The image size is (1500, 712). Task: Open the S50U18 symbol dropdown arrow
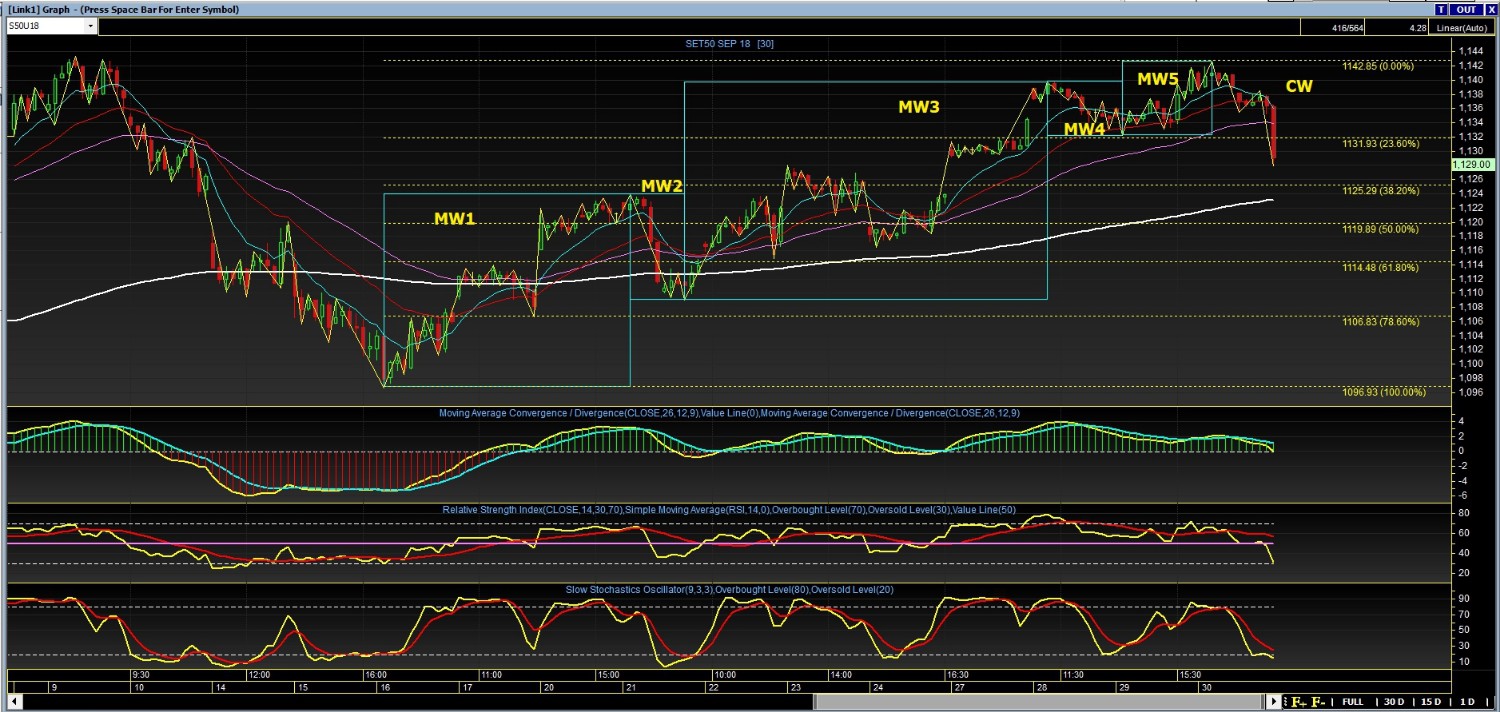pos(91,27)
